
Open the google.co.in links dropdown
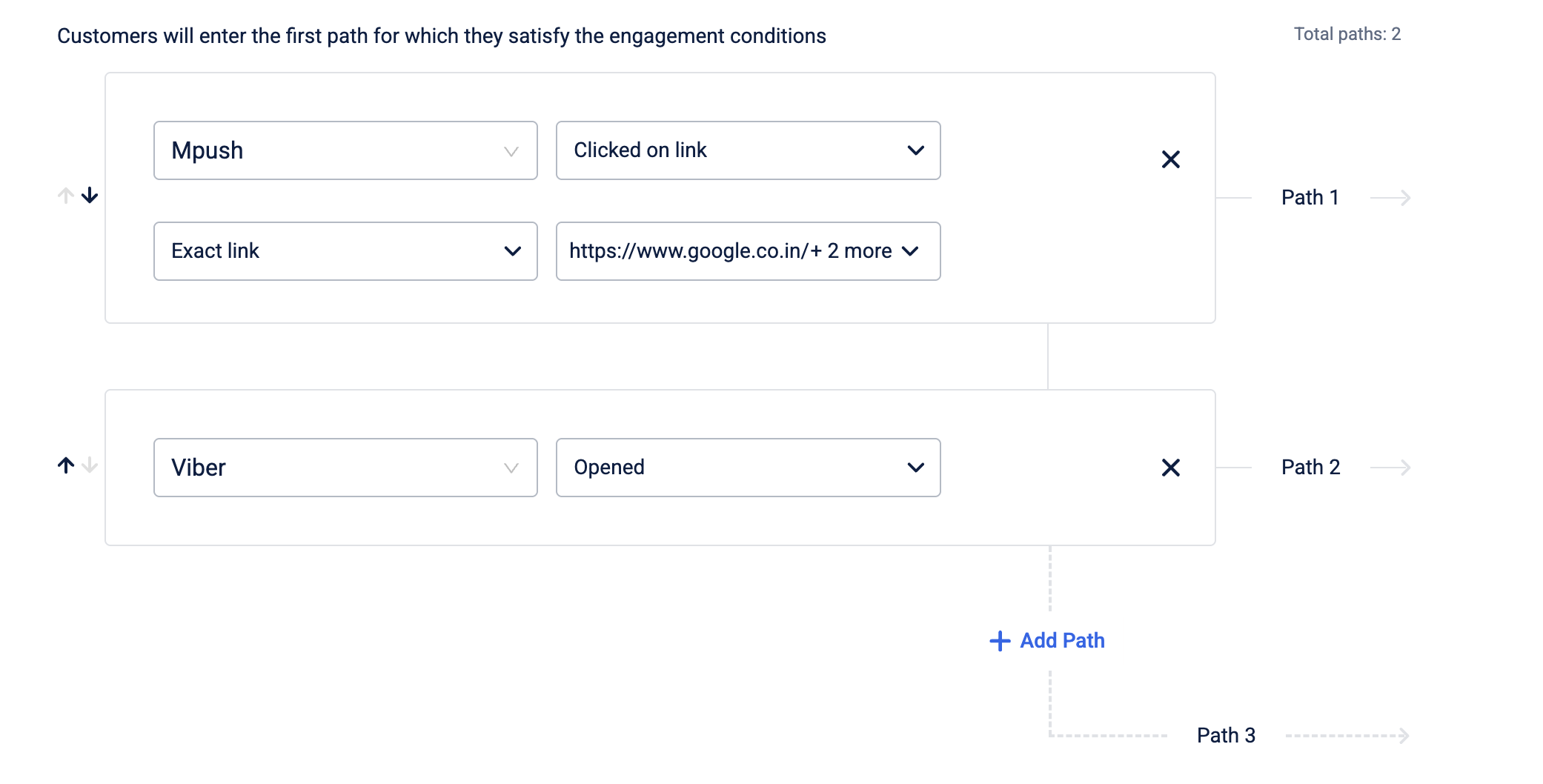(x=749, y=251)
